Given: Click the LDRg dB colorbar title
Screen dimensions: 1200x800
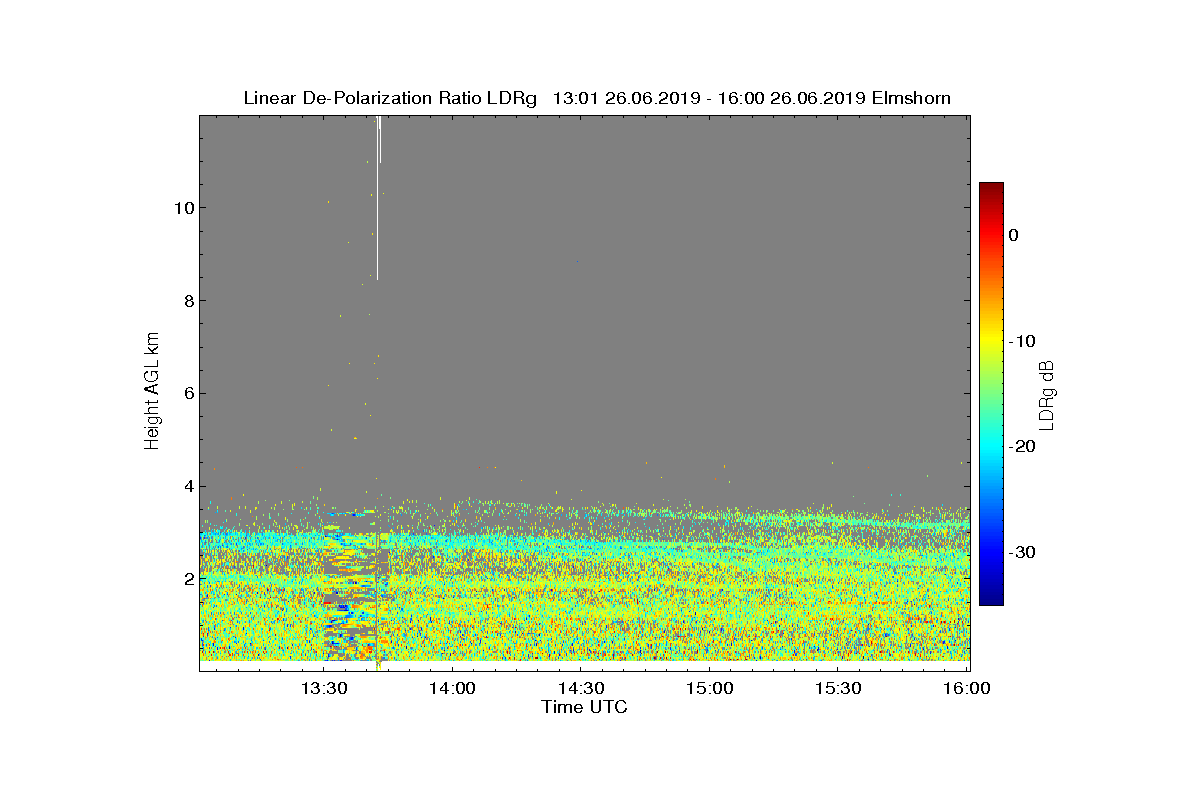Looking at the screenshot, I should tap(1047, 394).
